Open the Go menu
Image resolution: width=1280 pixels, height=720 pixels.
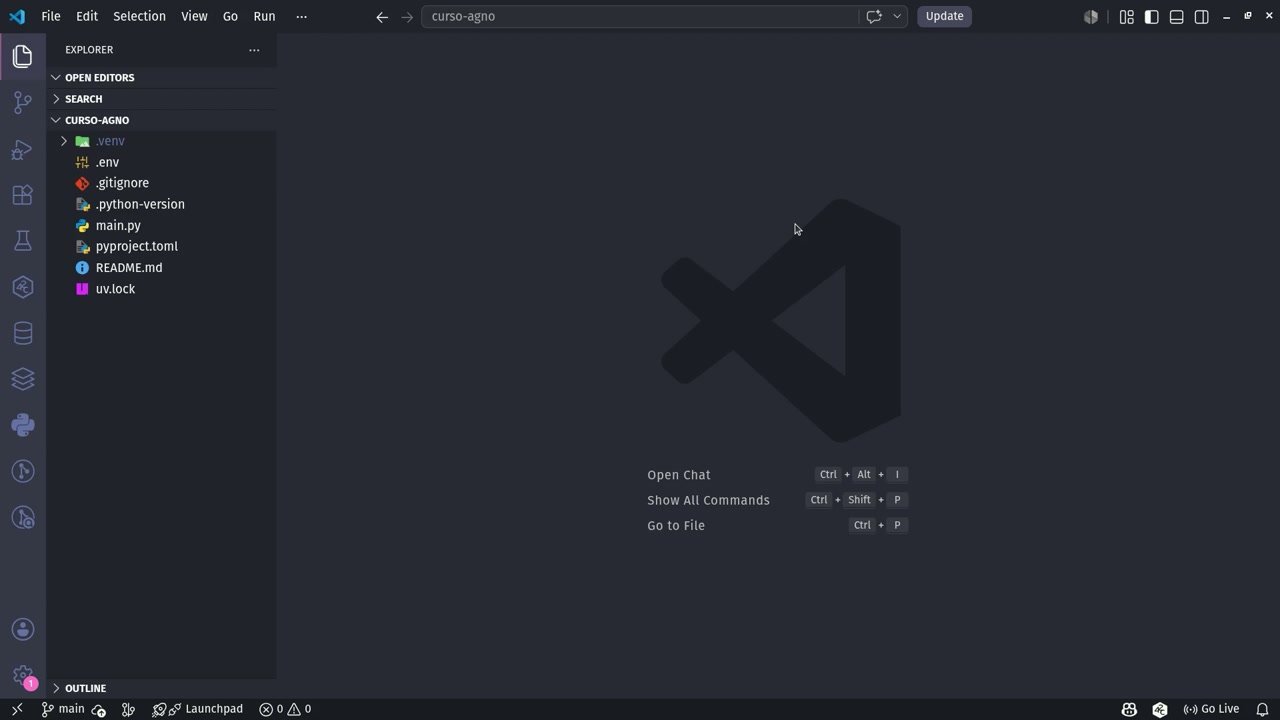230,16
